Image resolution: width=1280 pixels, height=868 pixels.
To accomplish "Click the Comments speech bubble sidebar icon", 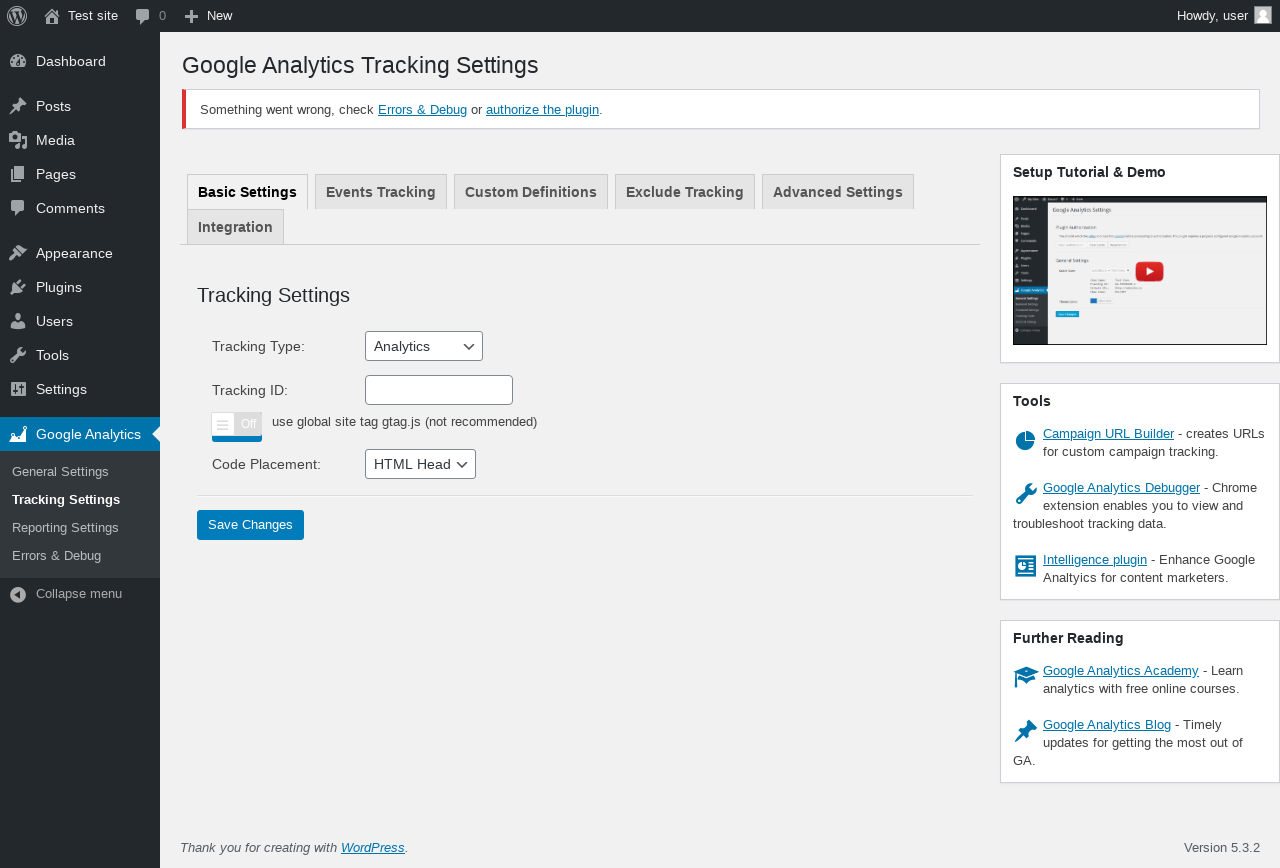I will pos(18,208).
